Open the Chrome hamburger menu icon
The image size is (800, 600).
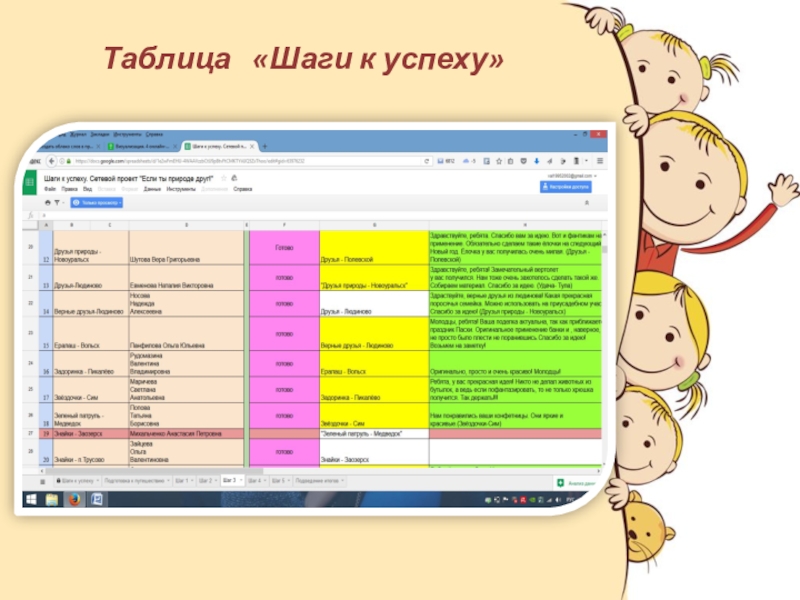pyautogui.click(x=600, y=161)
